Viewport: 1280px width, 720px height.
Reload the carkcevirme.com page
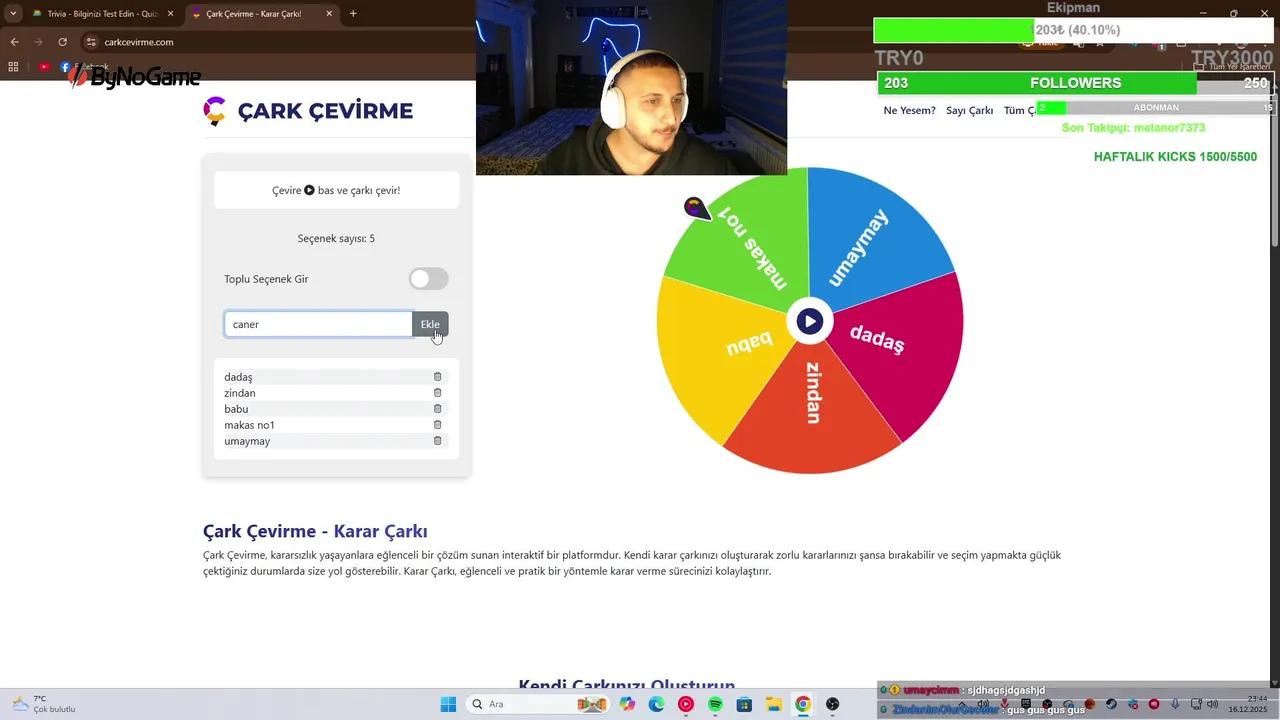point(62,42)
